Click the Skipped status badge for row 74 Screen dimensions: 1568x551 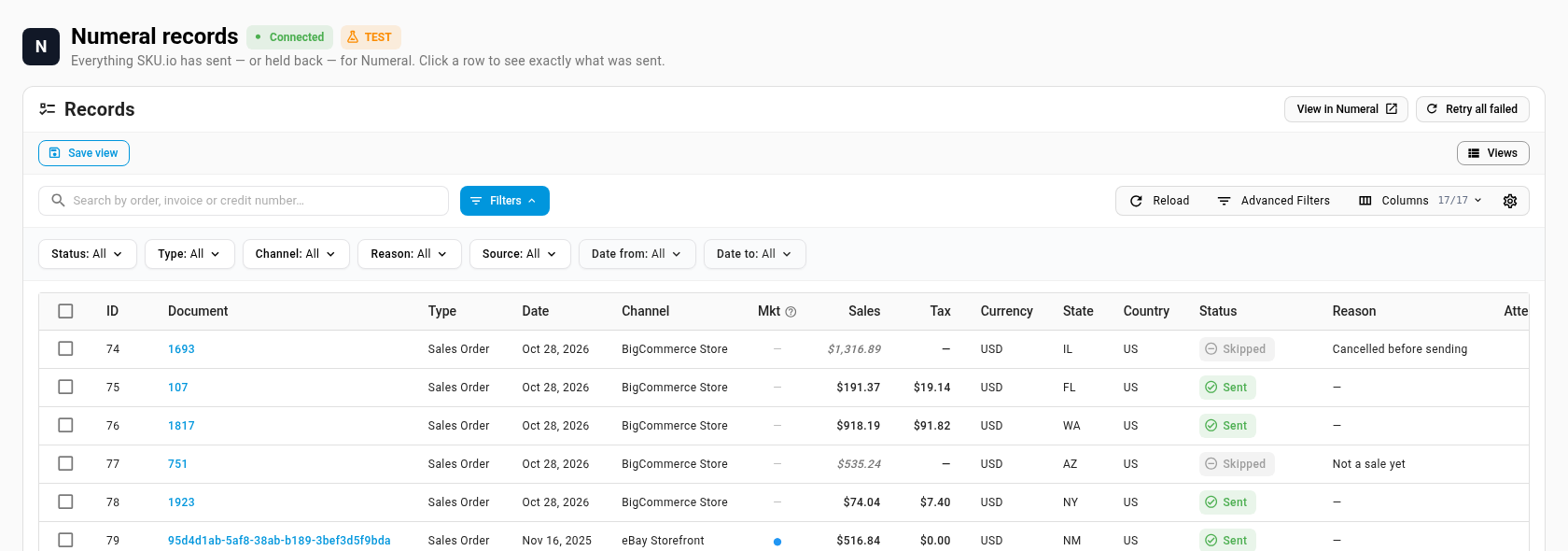click(1237, 349)
